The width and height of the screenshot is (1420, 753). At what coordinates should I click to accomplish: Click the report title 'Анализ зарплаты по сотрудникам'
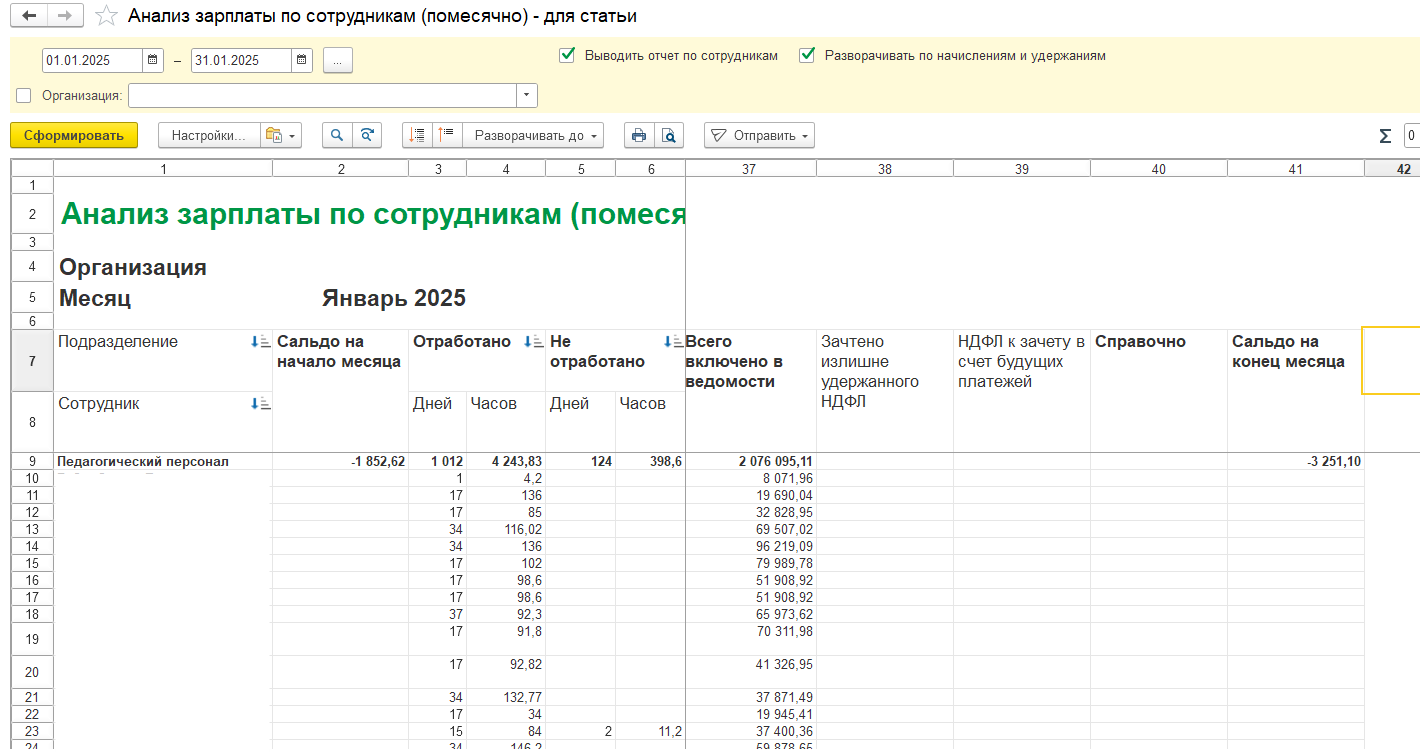coord(372,213)
